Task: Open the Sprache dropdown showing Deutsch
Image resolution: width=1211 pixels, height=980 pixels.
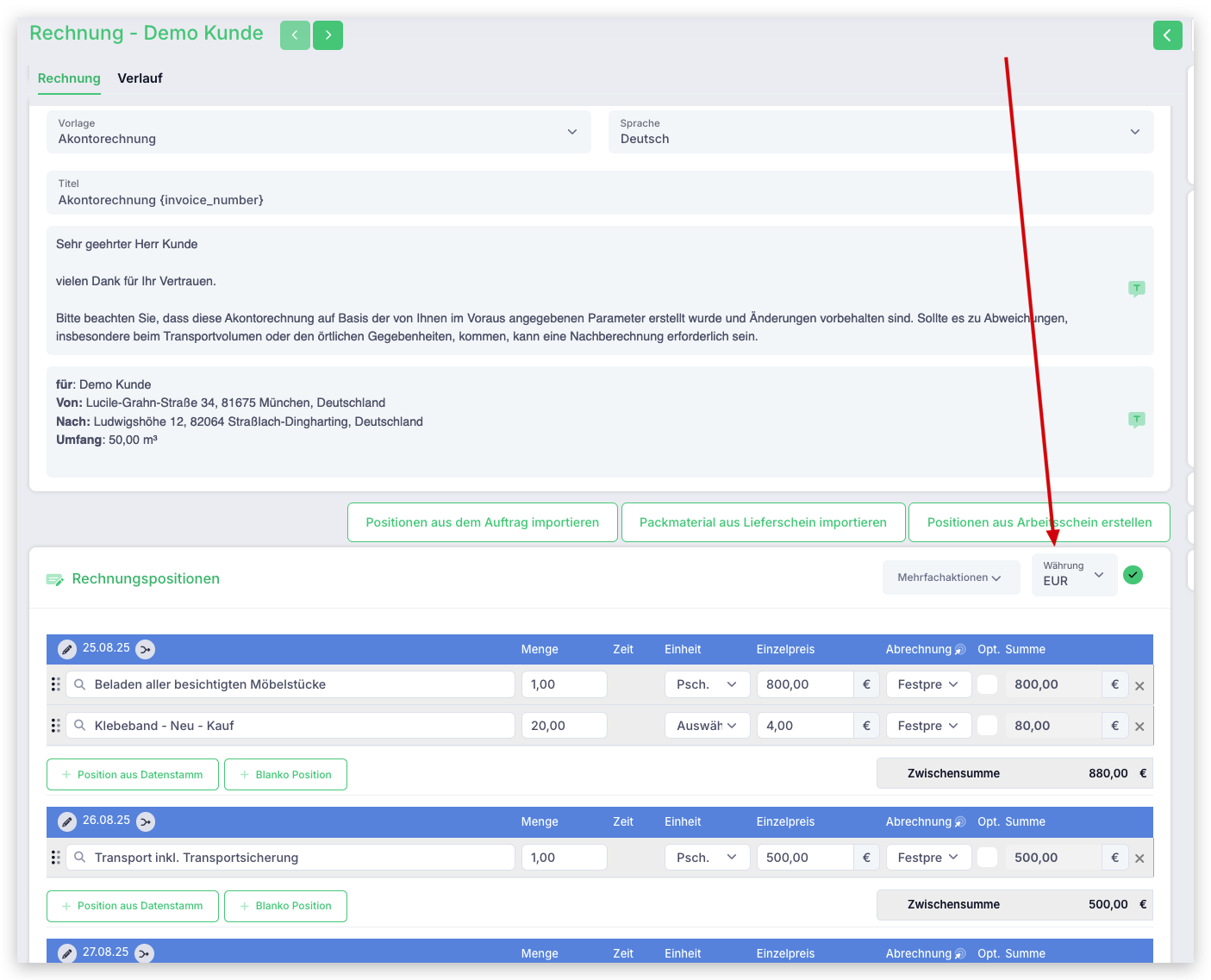Action: tap(881, 132)
